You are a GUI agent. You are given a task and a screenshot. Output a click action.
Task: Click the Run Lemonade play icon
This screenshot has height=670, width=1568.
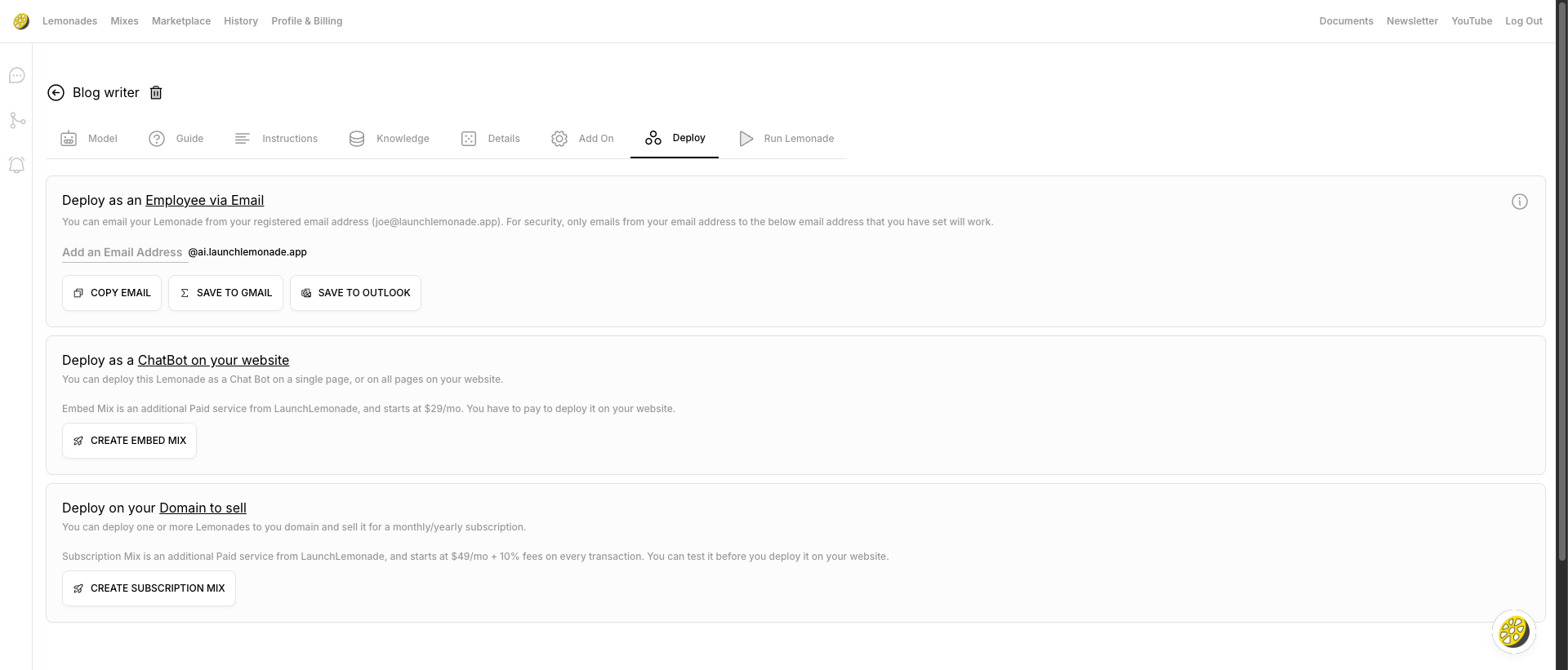pyautogui.click(x=746, y=139)
